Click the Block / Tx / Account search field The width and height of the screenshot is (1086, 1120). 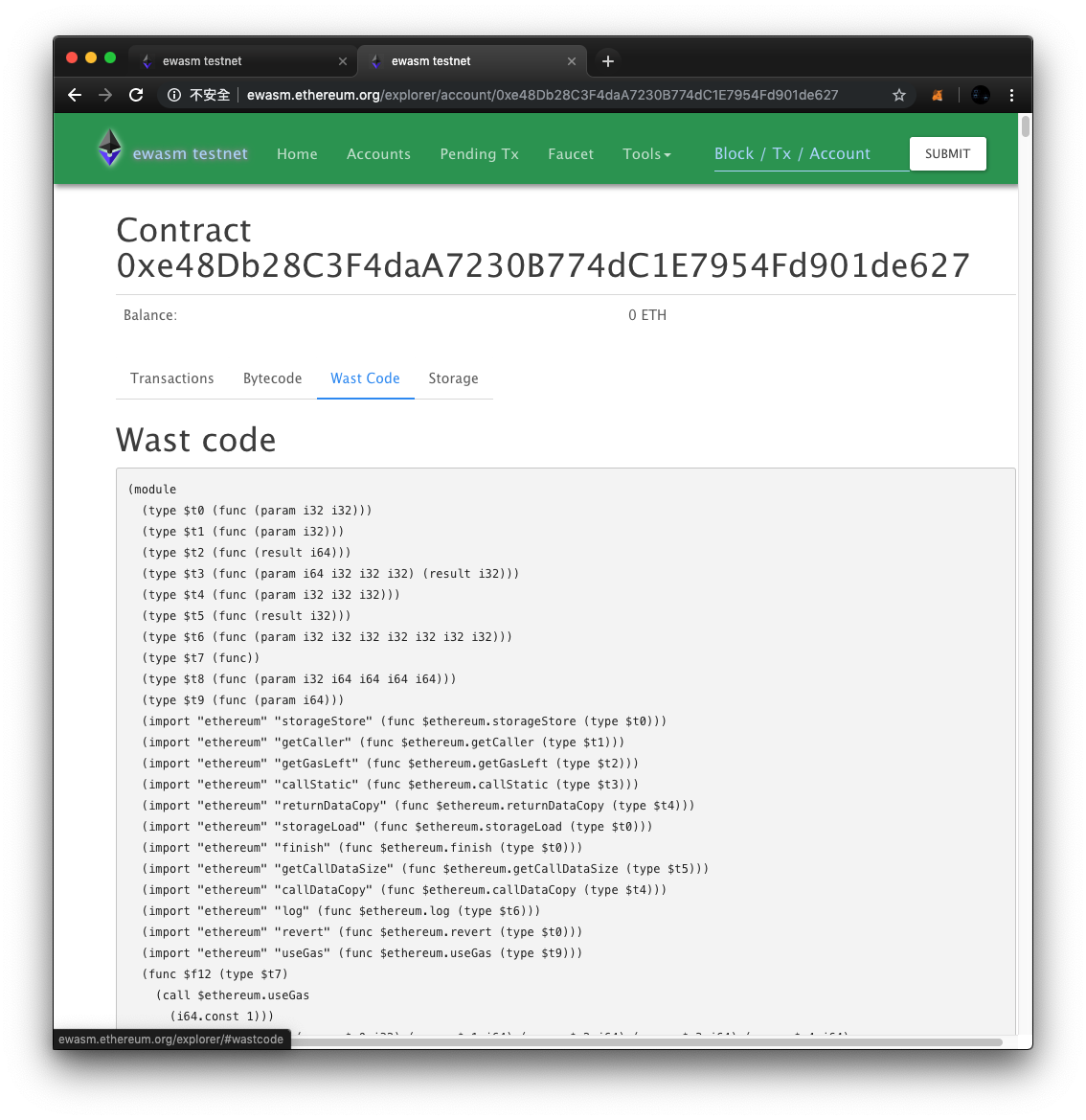pyautogui.click(x=810, y=154)
